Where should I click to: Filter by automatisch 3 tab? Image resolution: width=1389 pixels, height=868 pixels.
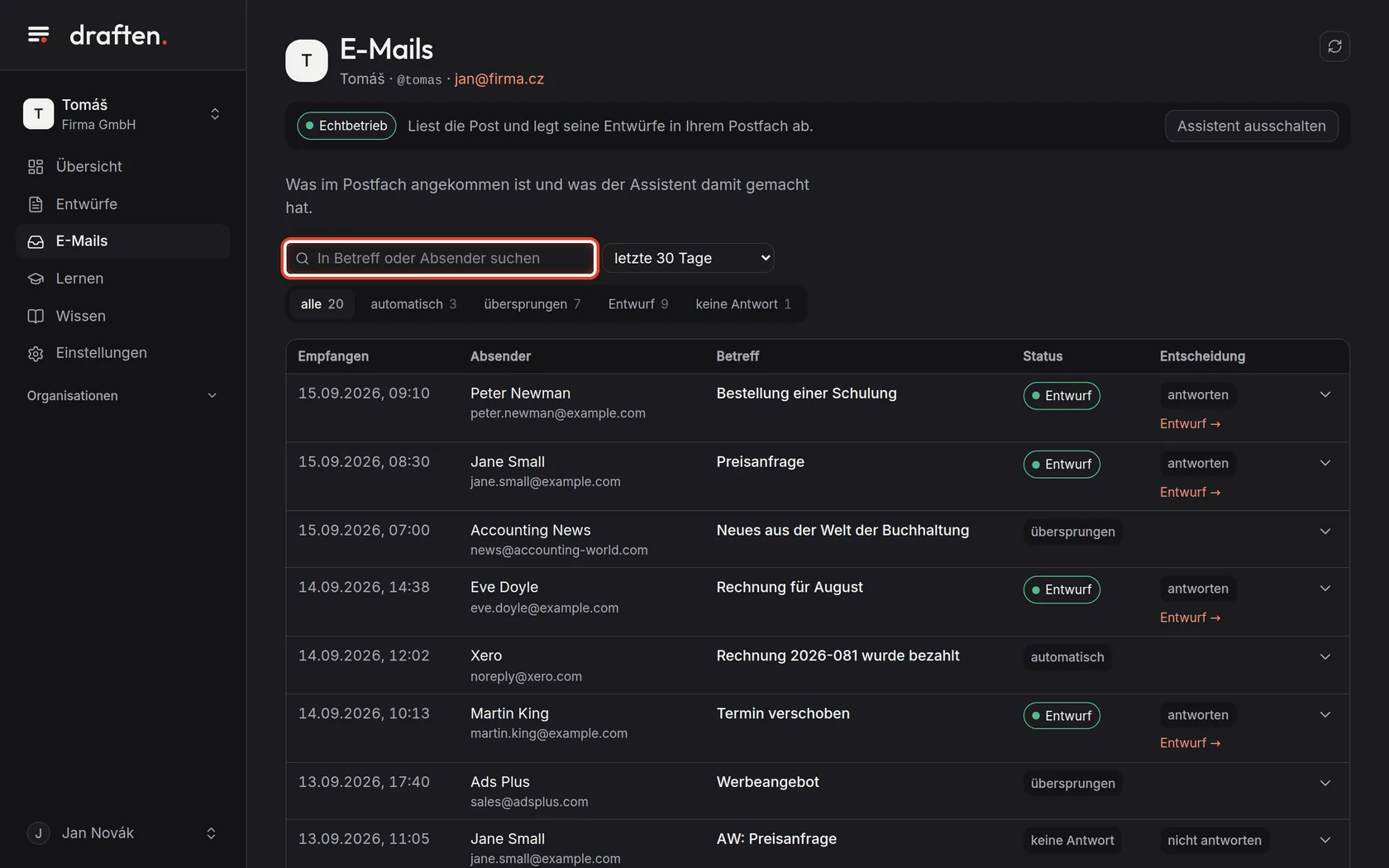click(413, 304)
